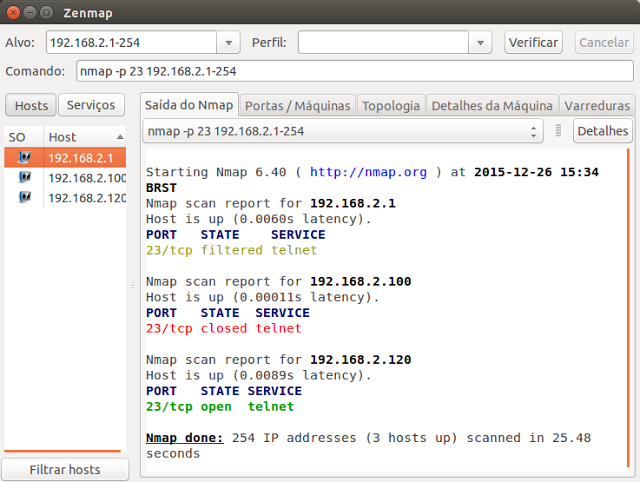
Task: Click the pane splitter handle beside host list
Action: [133, 285]
